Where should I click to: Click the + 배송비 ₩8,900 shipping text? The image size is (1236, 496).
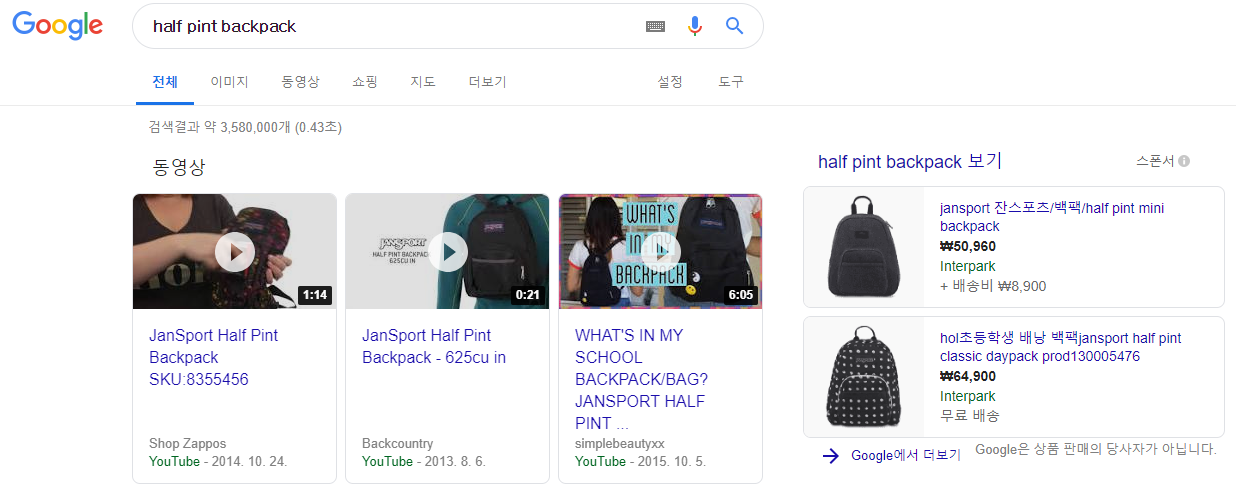click(993, 286)
